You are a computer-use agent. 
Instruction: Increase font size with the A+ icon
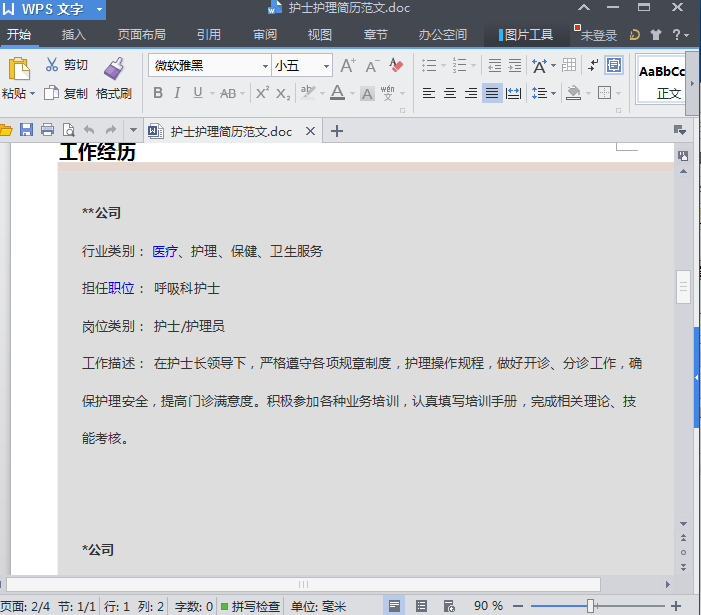(x=348, y=66)
